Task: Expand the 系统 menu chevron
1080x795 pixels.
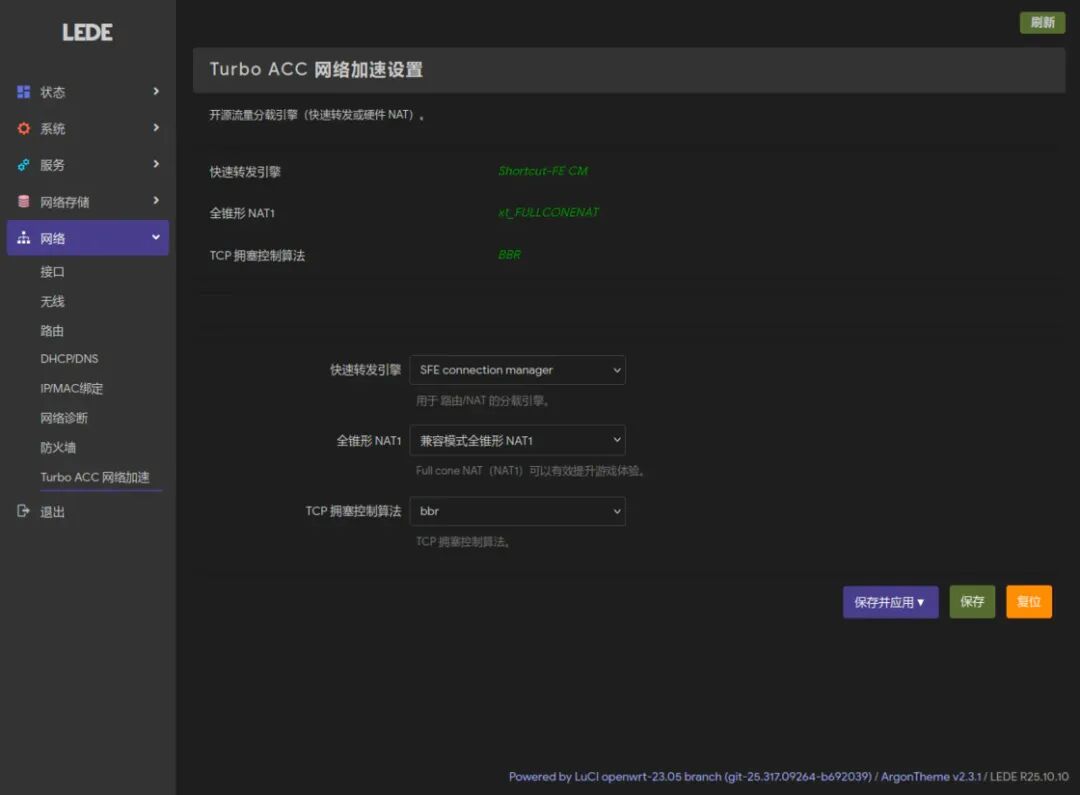Action: tap(156, 127)
